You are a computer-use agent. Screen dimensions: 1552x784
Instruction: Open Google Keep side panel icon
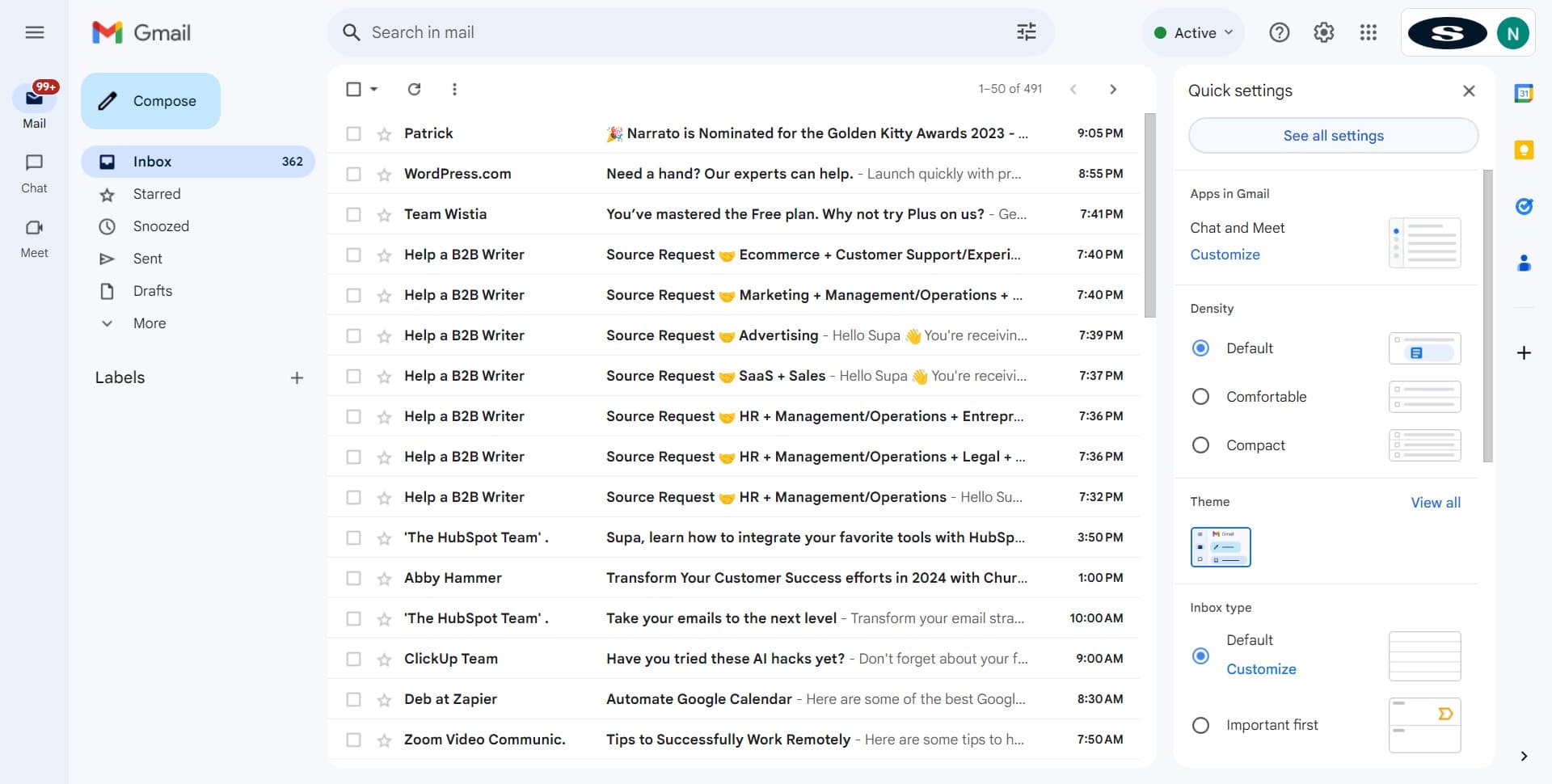(x=1524, y=150)
